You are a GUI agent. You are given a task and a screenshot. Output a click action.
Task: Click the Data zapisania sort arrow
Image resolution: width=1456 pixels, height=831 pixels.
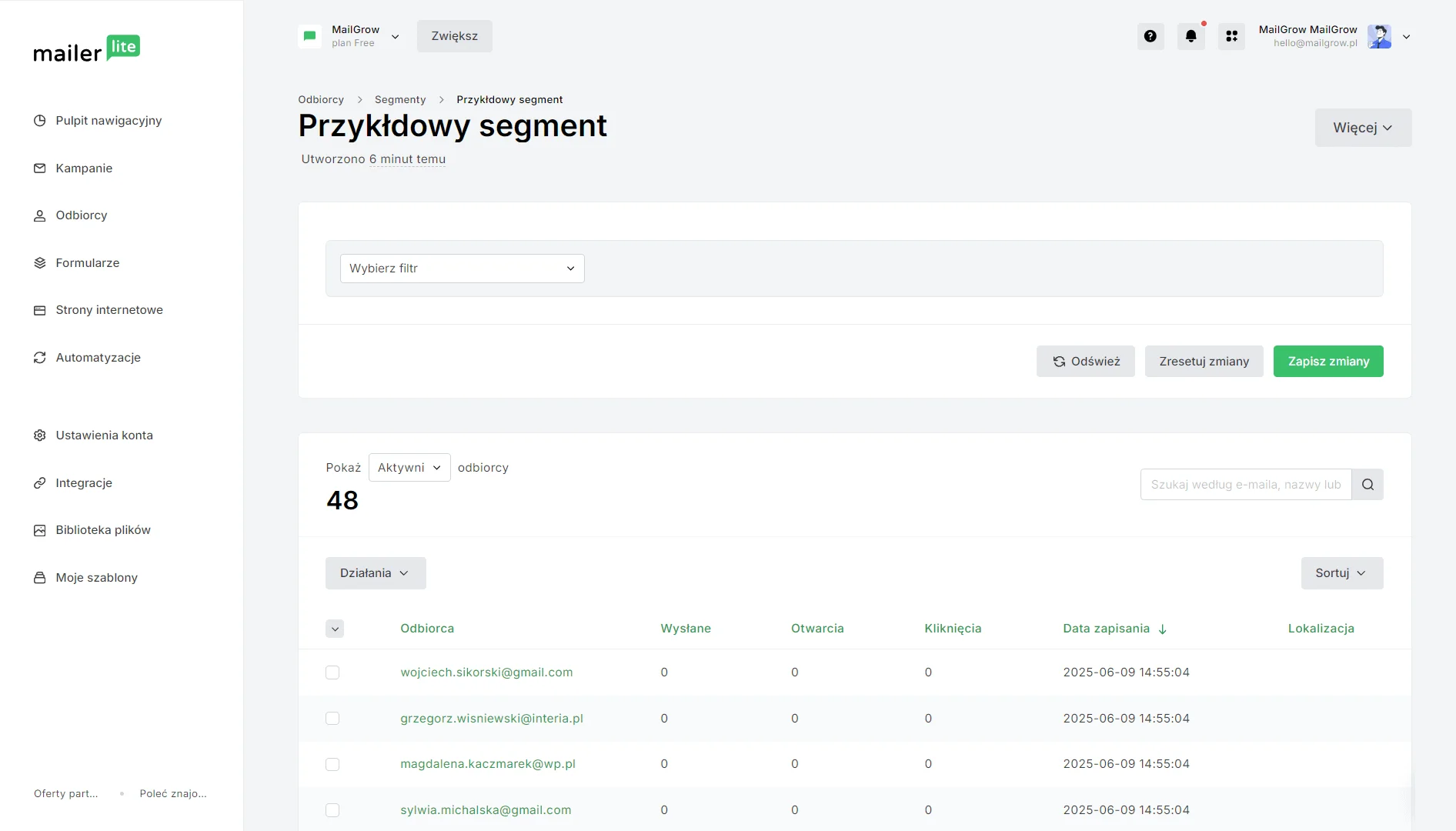click(1163, 629)
